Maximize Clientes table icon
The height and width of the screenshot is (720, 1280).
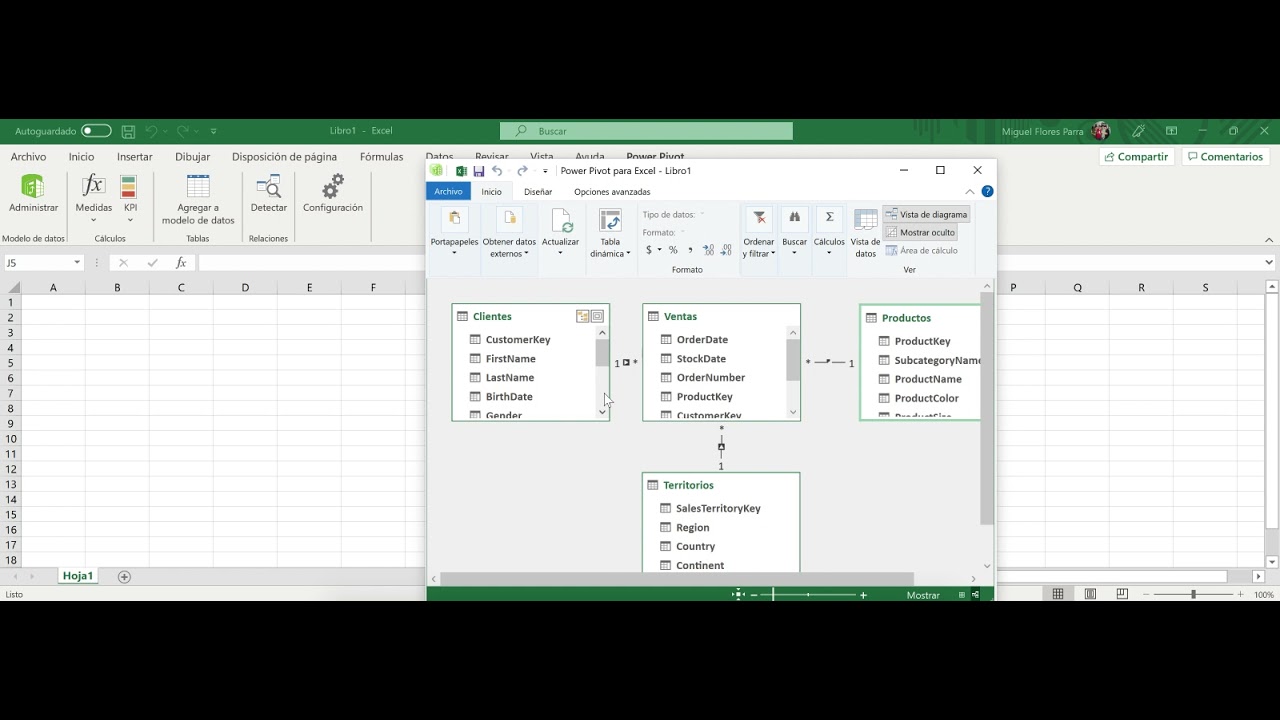pos(597,316)
